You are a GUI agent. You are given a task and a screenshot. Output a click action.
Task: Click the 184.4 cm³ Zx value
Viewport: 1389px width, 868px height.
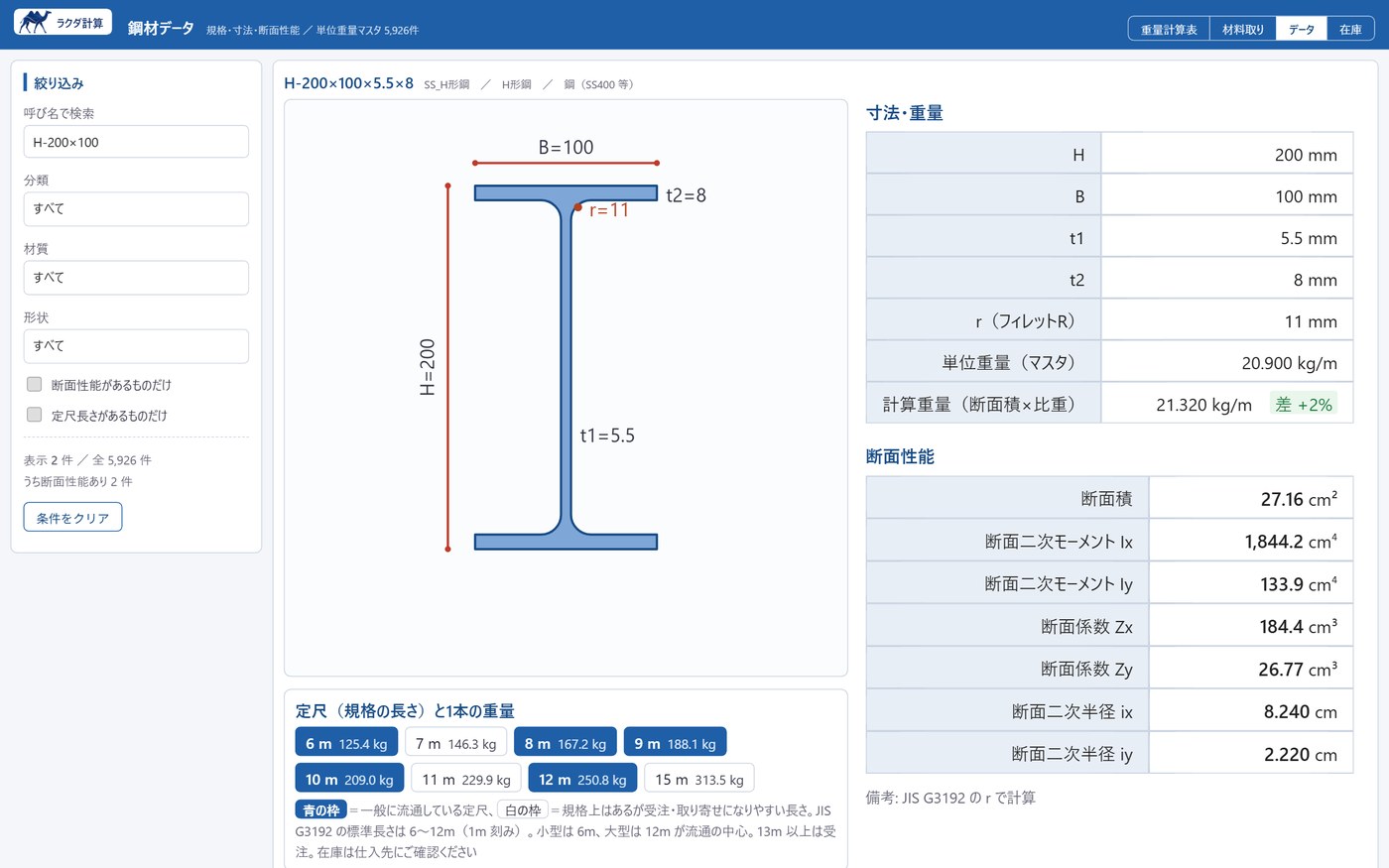point(1298,627)
